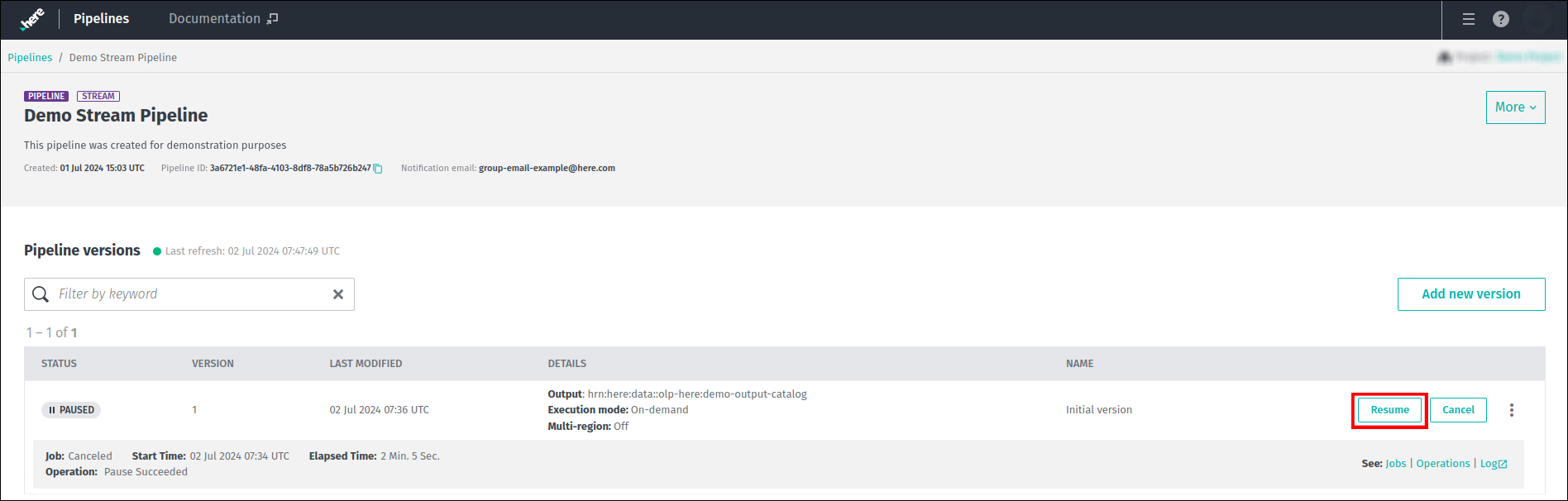Click the Created date 01 Jul 2024 text
1568x501 pixels.
coord(102,169)
